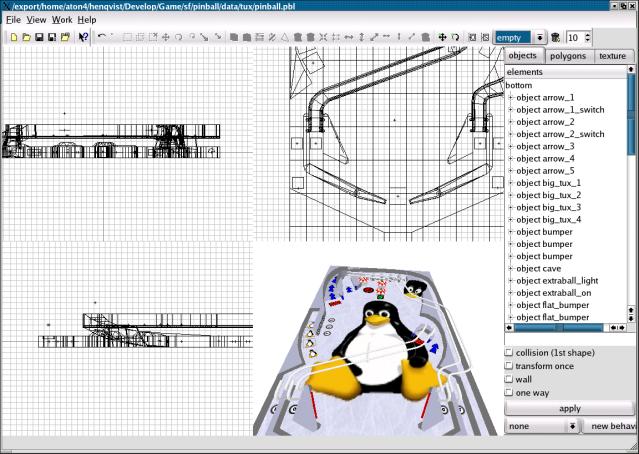Check the wall checkbox
639x454 pixels.
tap(509, 379)
